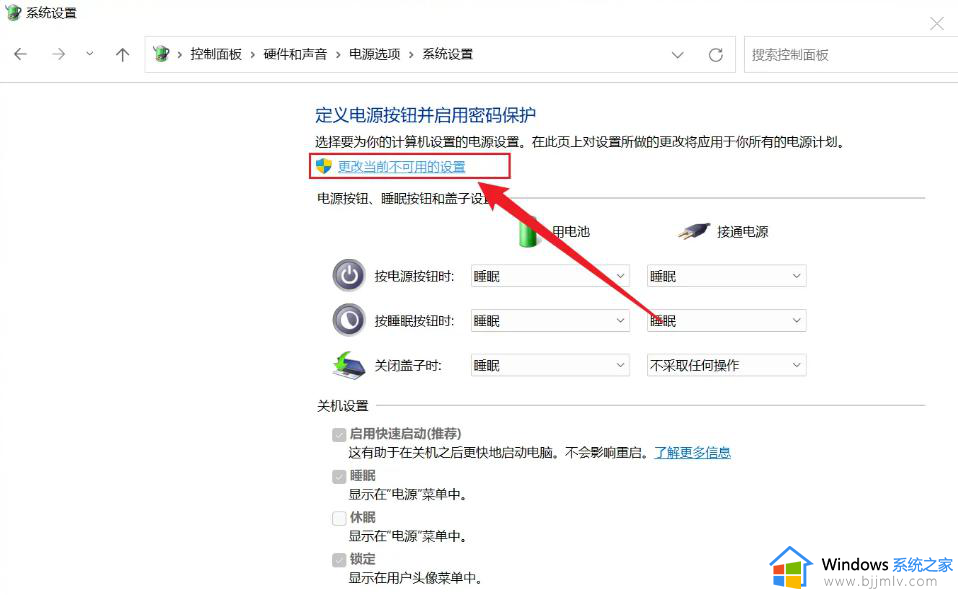Expand the address bar history dropdown
Screen dimensions: 958x595
(677, 55)
